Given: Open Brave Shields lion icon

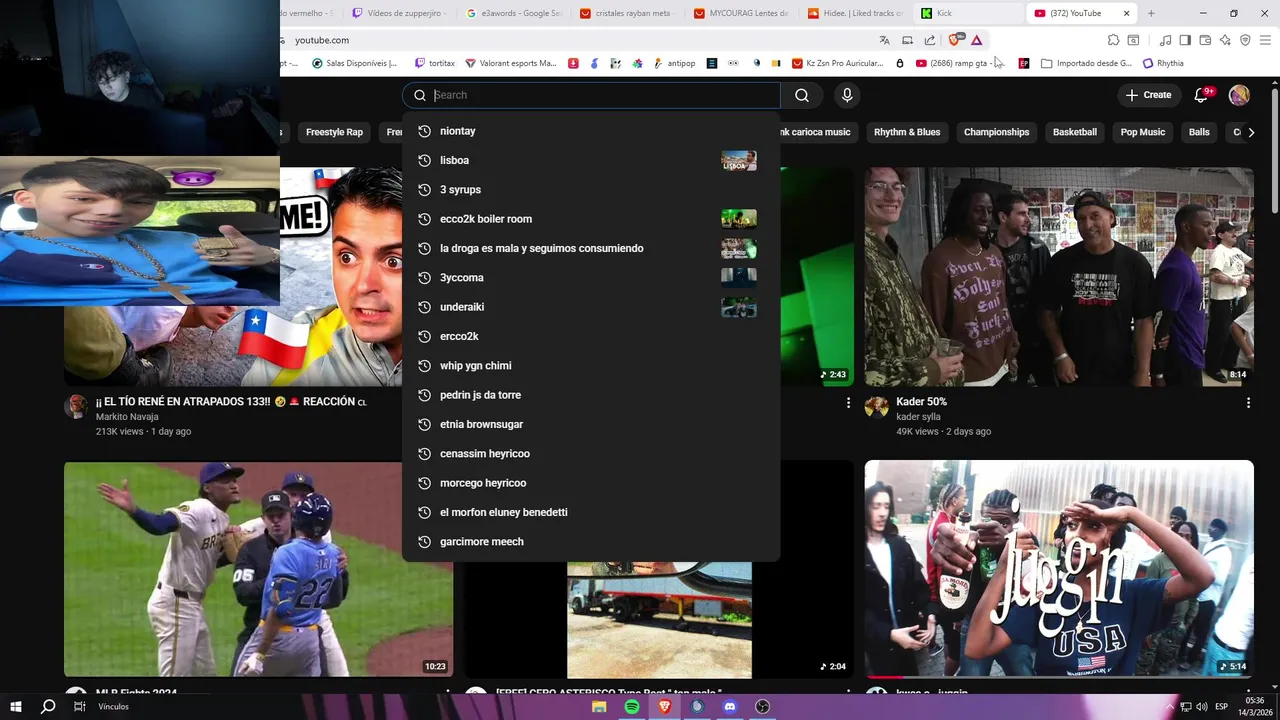Looking at the screenshot, I should pyautogui.click(x=955, y=40).
